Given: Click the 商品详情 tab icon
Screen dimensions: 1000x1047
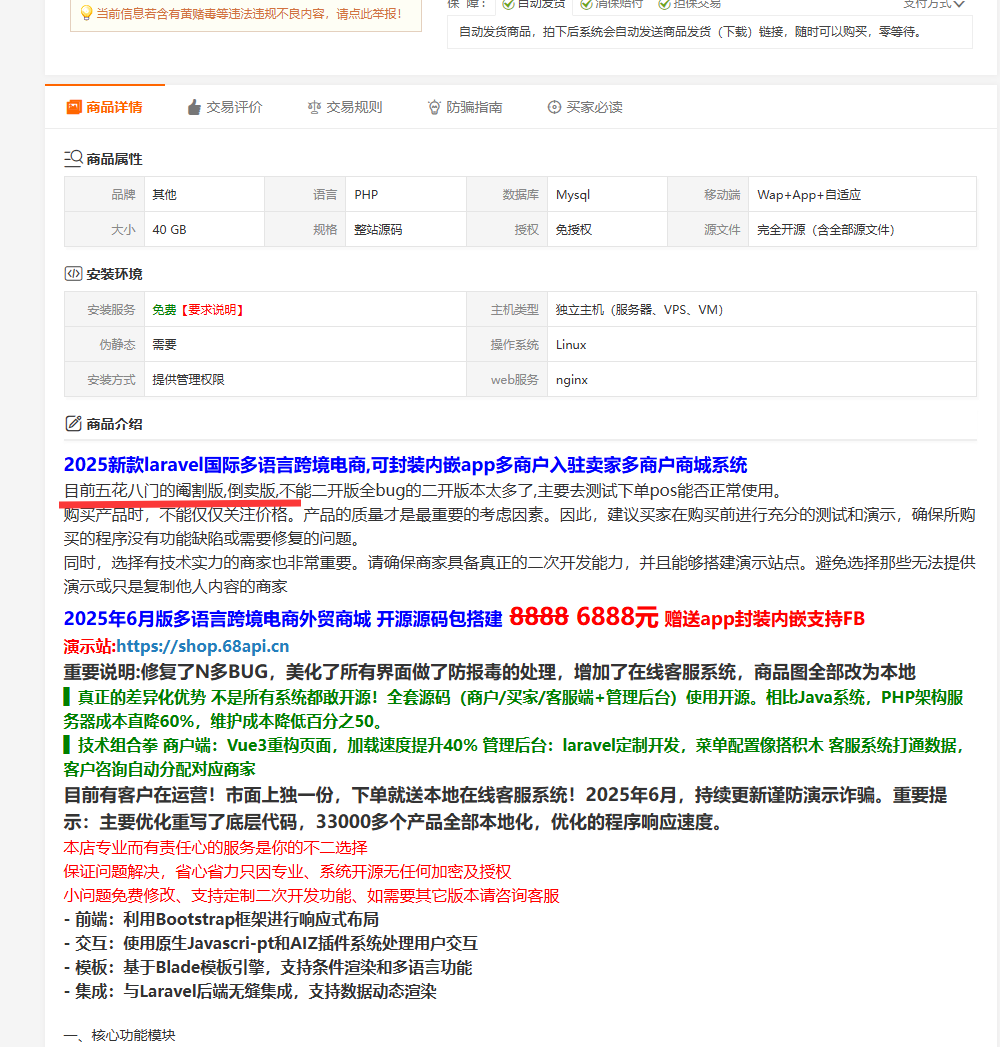Looking at the screenshot, I should [73, 107].
